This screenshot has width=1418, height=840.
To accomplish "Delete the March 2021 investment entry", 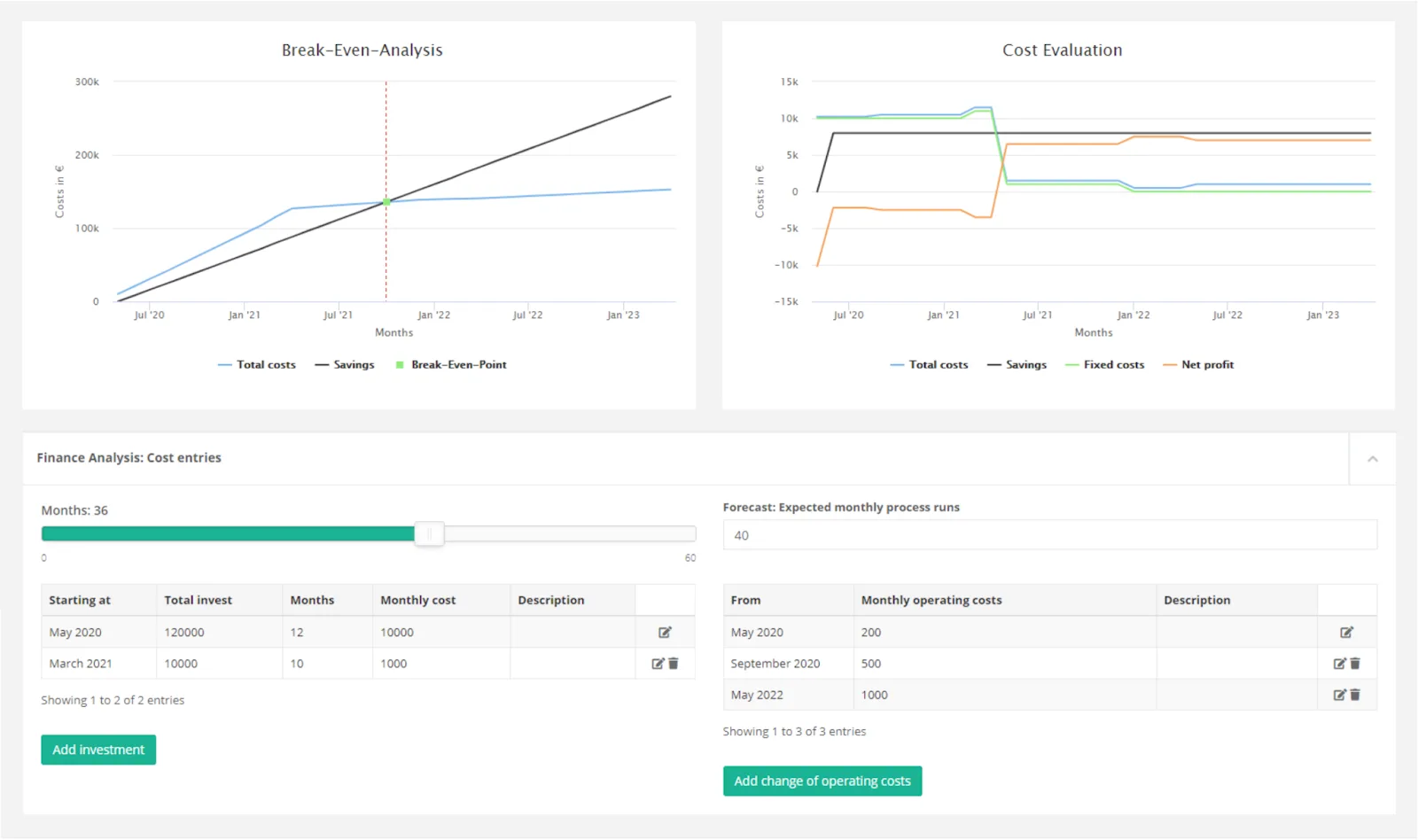I will pos(674,664).
